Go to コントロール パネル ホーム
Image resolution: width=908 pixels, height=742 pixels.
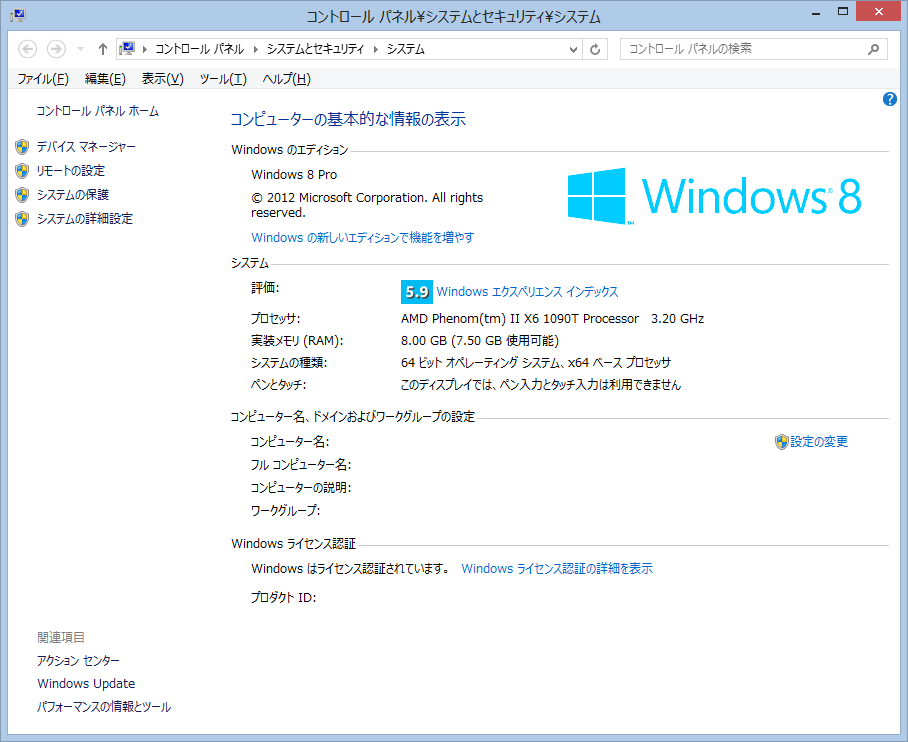pyautogui.click(x=97, y=111)
